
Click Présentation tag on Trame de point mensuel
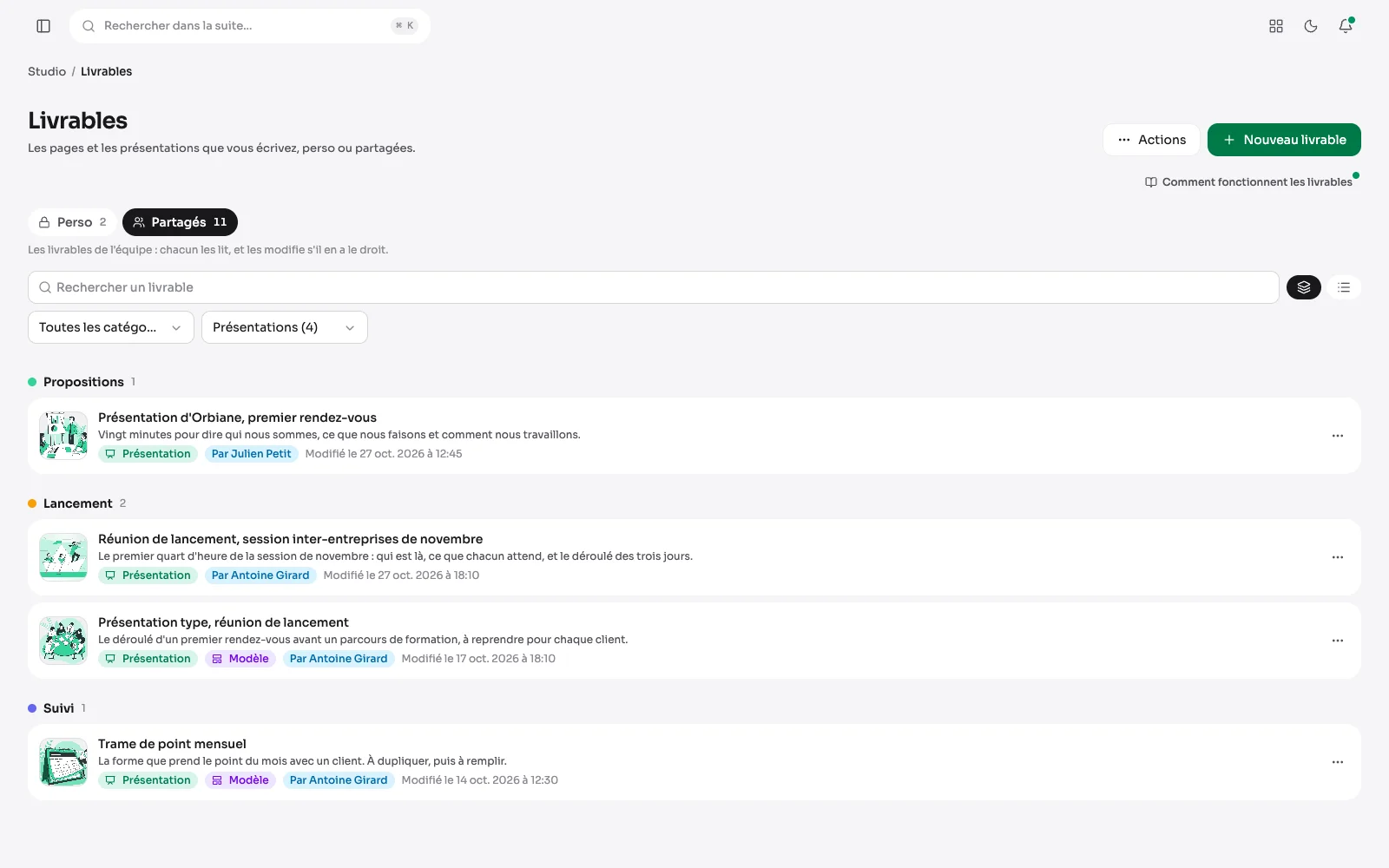tap(148, 780)
